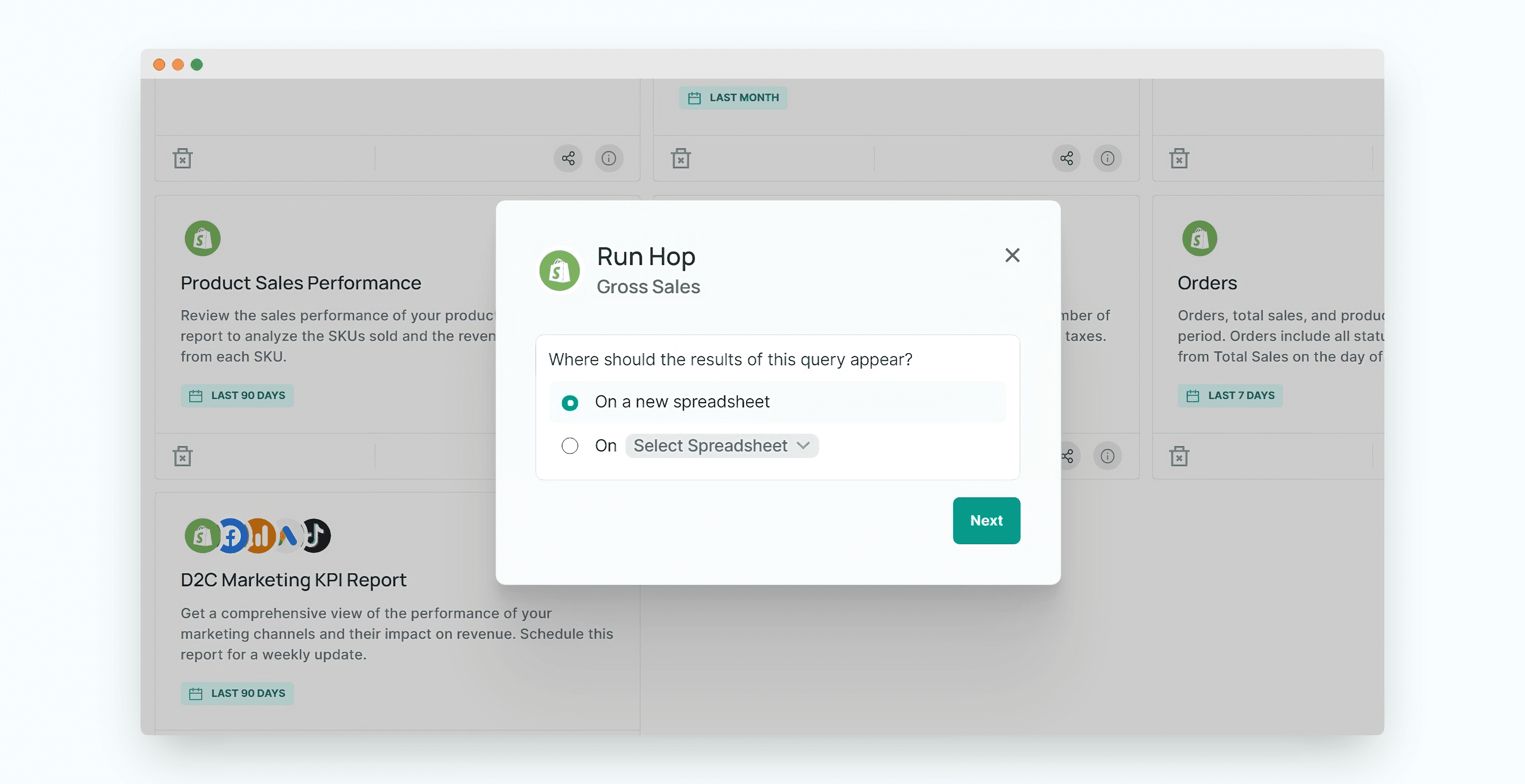Click the LAST MONTH date tag
Image resolution: width=1525 pixels, height=784 pixels.
tap(733, 98)
